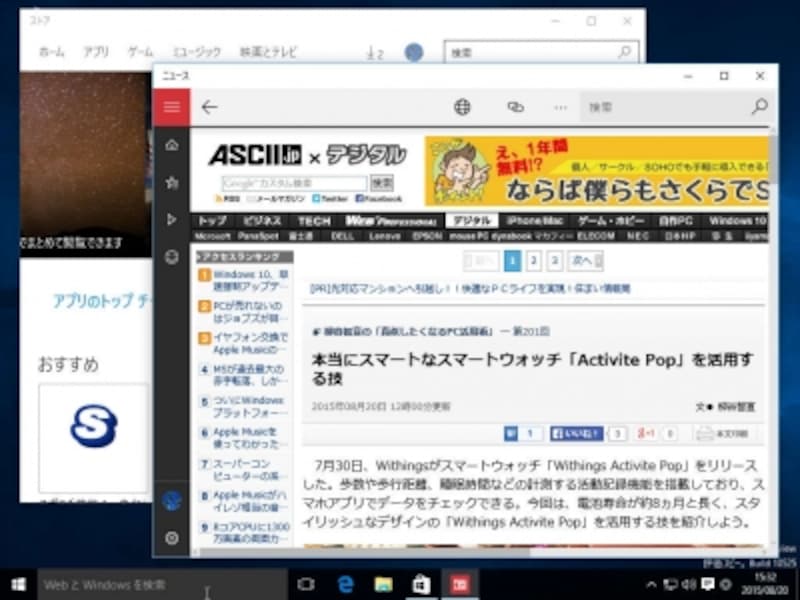Open the recommended S app tile in Store

coord(93,439)
